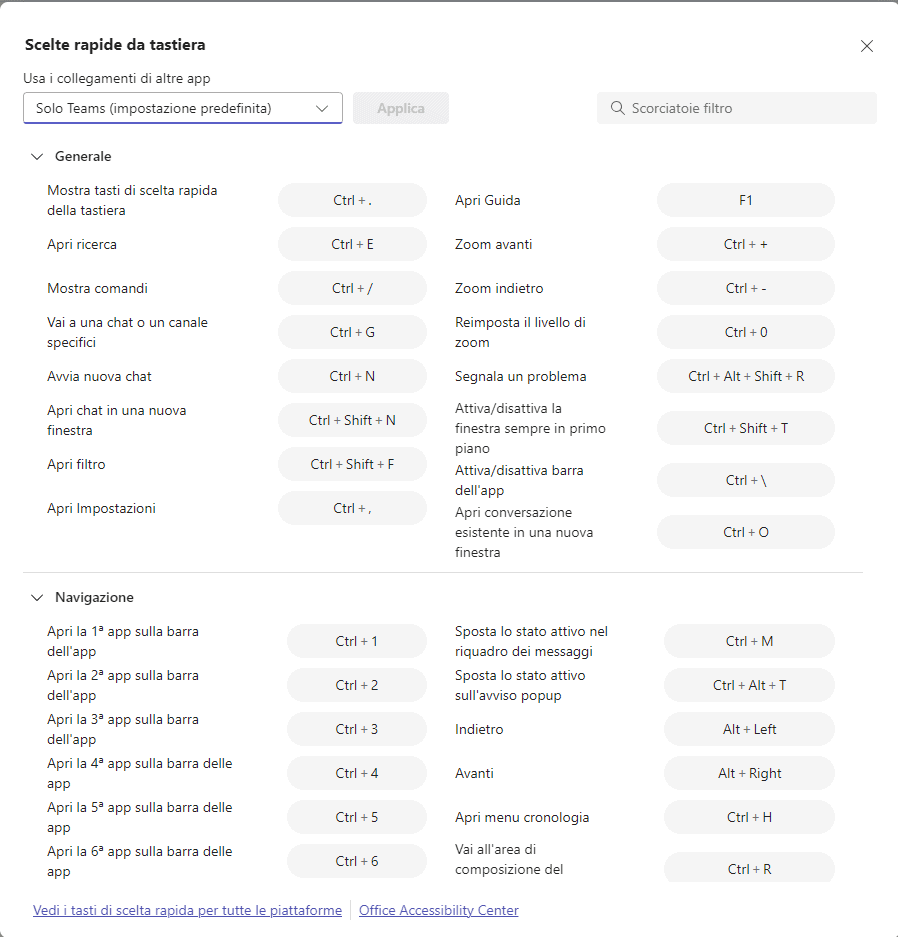Click the Apri filtro label
Viewport: 898px width, 937px height.
[x=76, y=464]
